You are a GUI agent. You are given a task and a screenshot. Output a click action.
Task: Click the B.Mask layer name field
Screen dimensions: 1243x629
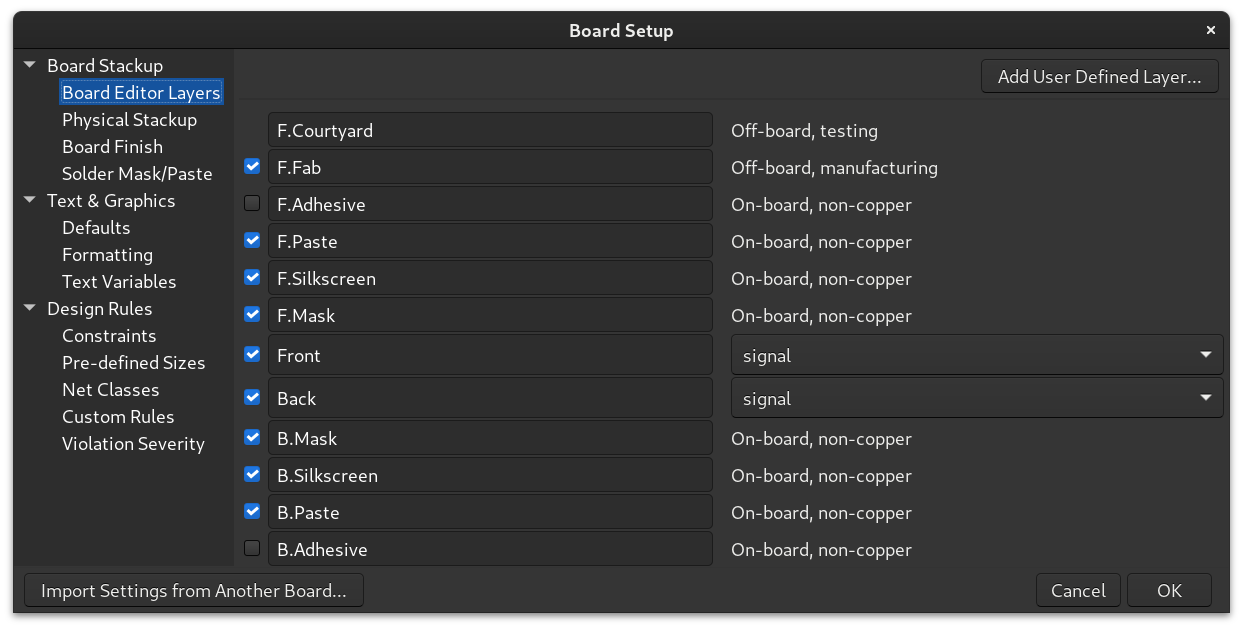pyautogui.click(x=490, y=437)
